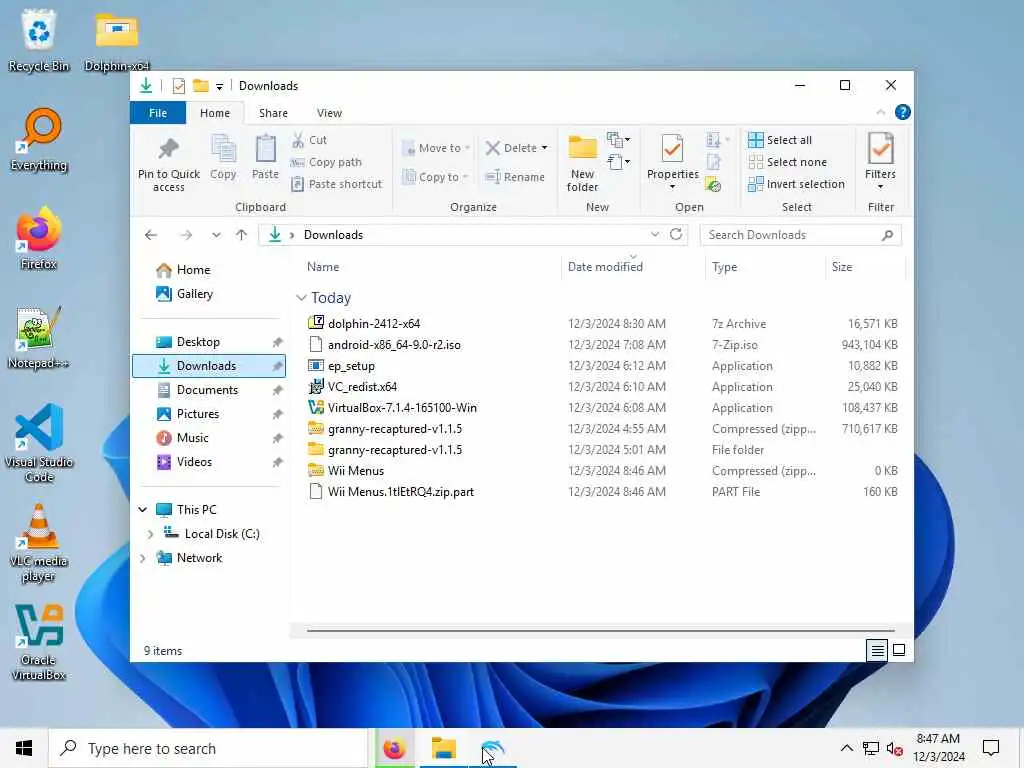Viewport: 1024px width, 768px height.
Task: Expand address bar history dropdown
Action: click(654, 234)
